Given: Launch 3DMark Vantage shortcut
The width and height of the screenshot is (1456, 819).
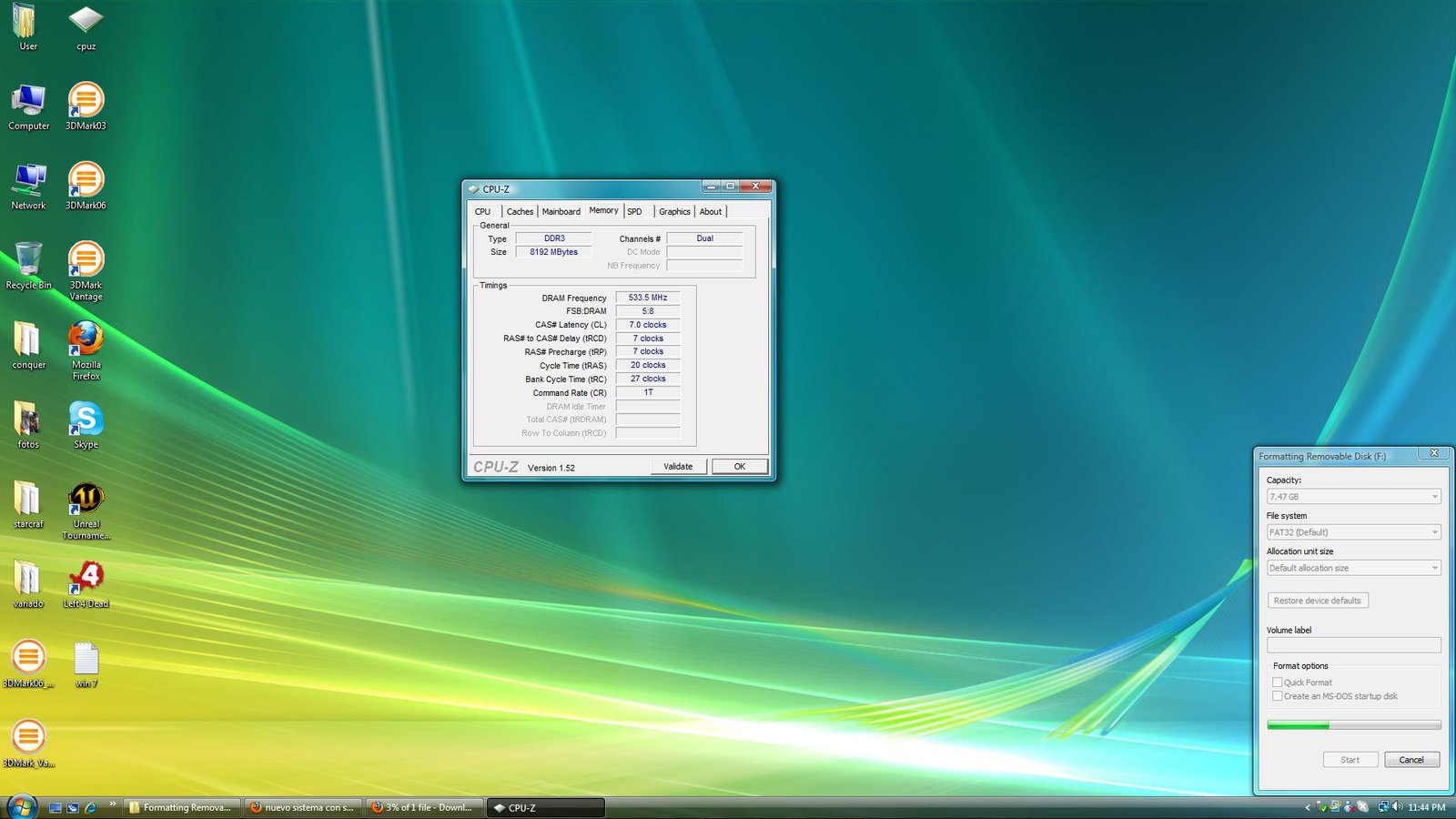Looking at the screenshot, I should (x=86, y=270).
